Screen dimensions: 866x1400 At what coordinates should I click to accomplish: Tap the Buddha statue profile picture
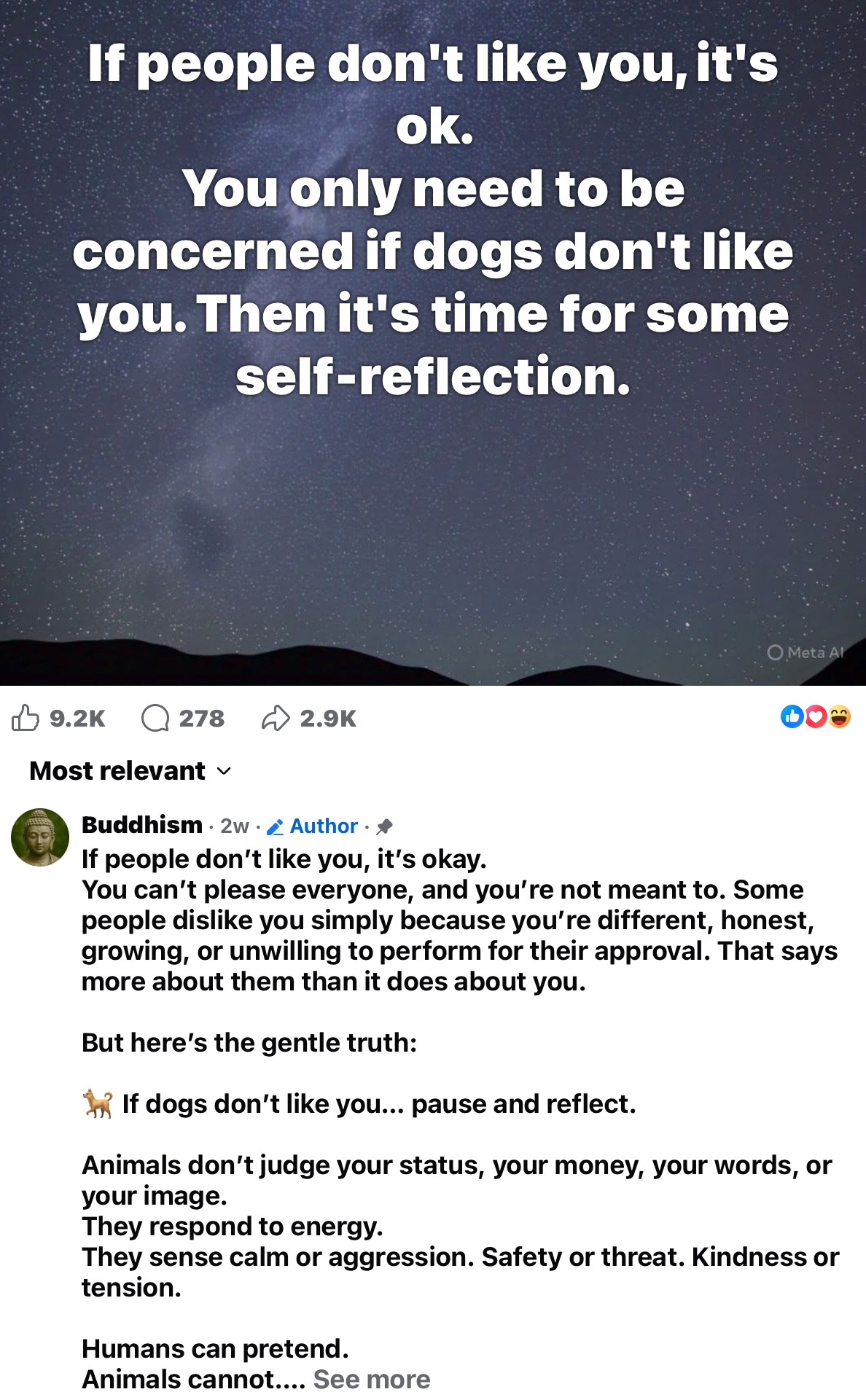40,837
